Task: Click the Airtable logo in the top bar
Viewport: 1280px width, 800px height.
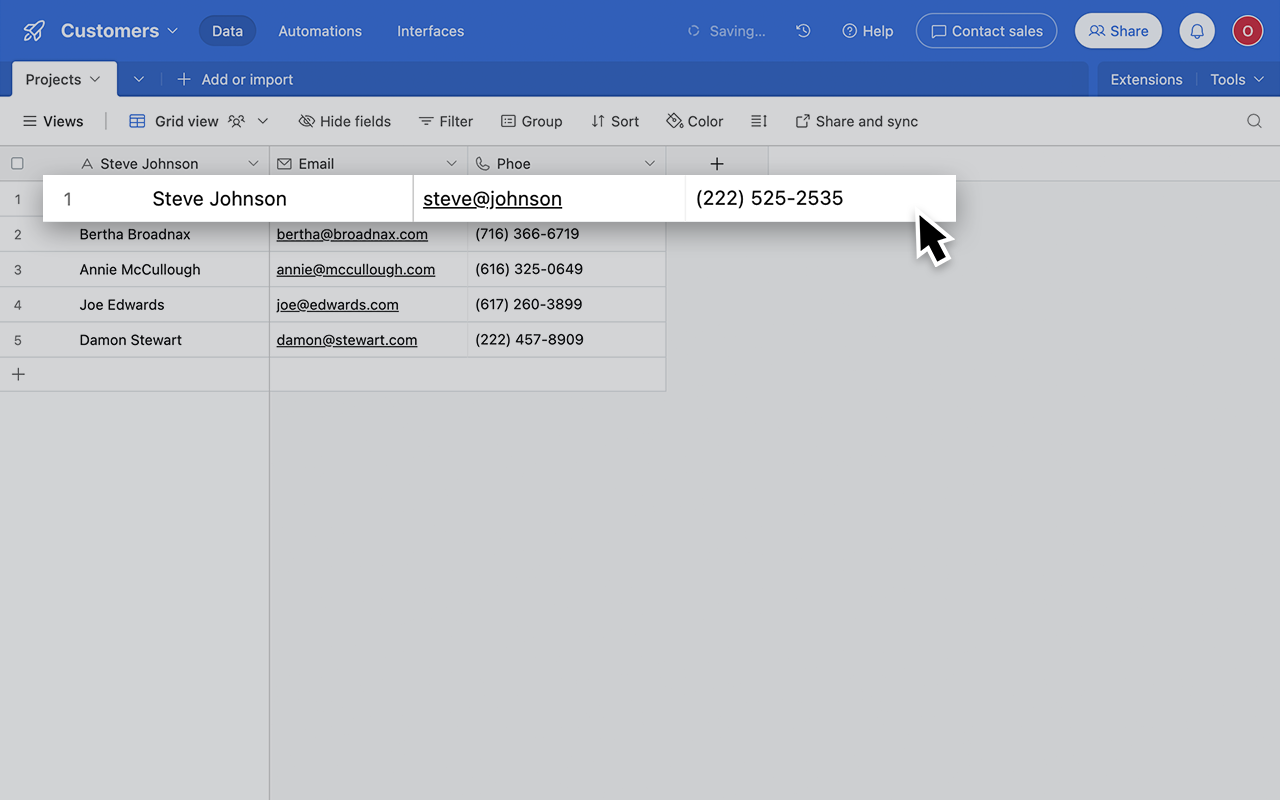Action: [x=33, y=30]
